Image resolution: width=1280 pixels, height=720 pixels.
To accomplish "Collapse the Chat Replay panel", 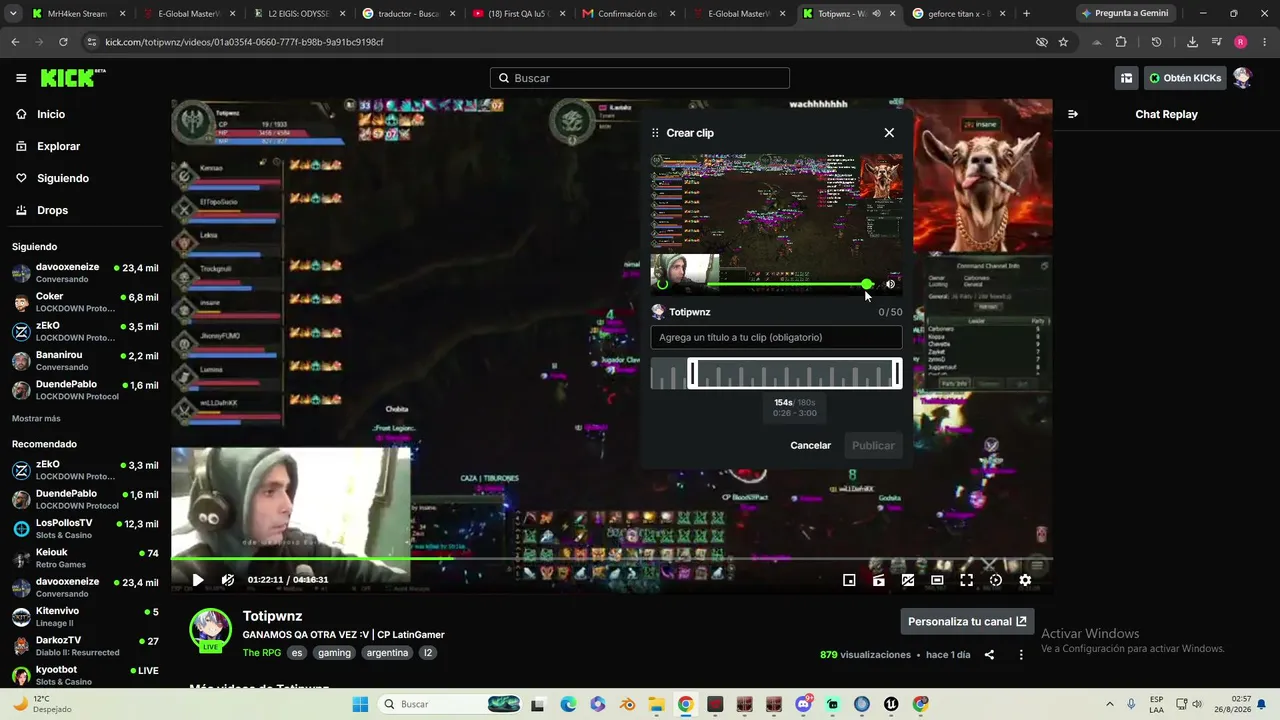I will [x=1073, y=114].
